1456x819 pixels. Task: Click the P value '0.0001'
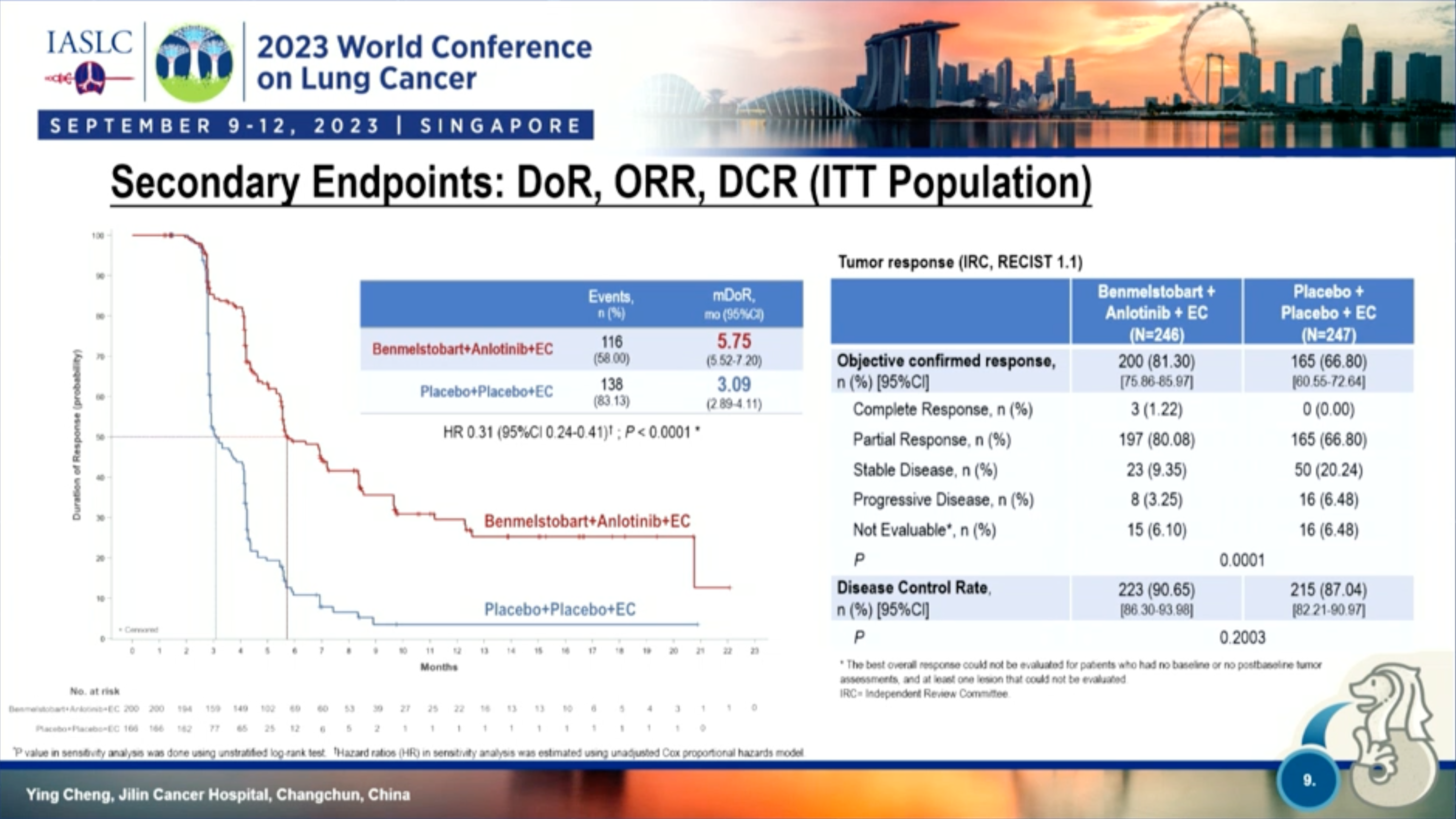point(1242,561)
